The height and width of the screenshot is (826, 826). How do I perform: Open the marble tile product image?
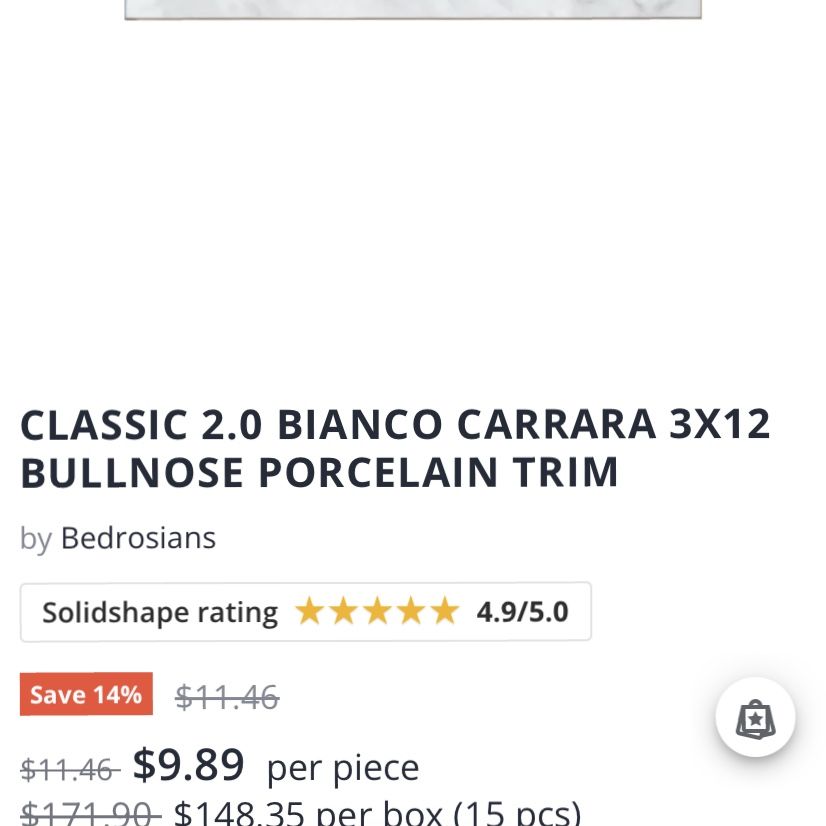pyautogui.click(x=412, y=9)
